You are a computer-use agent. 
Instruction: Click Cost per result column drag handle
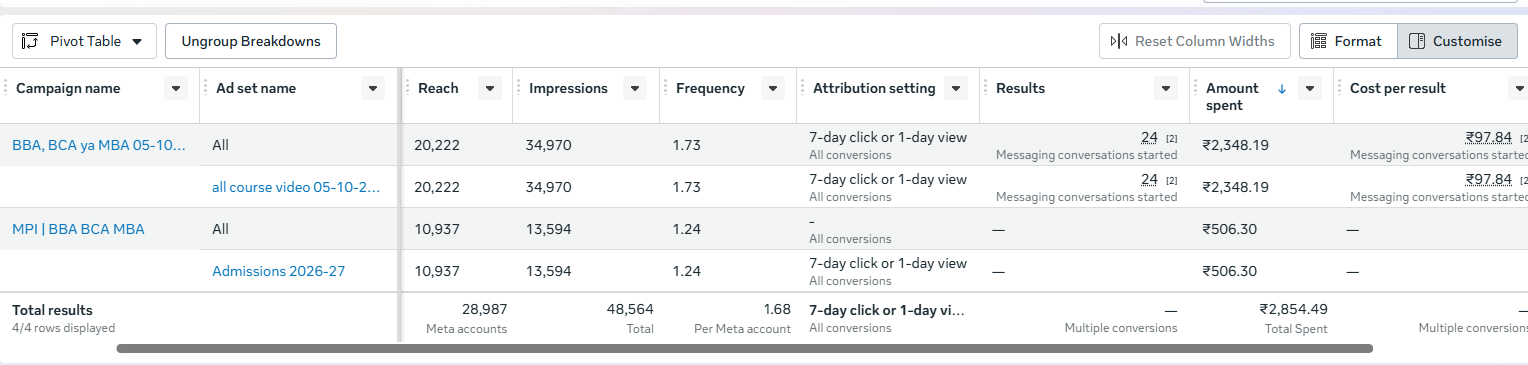1340,89
